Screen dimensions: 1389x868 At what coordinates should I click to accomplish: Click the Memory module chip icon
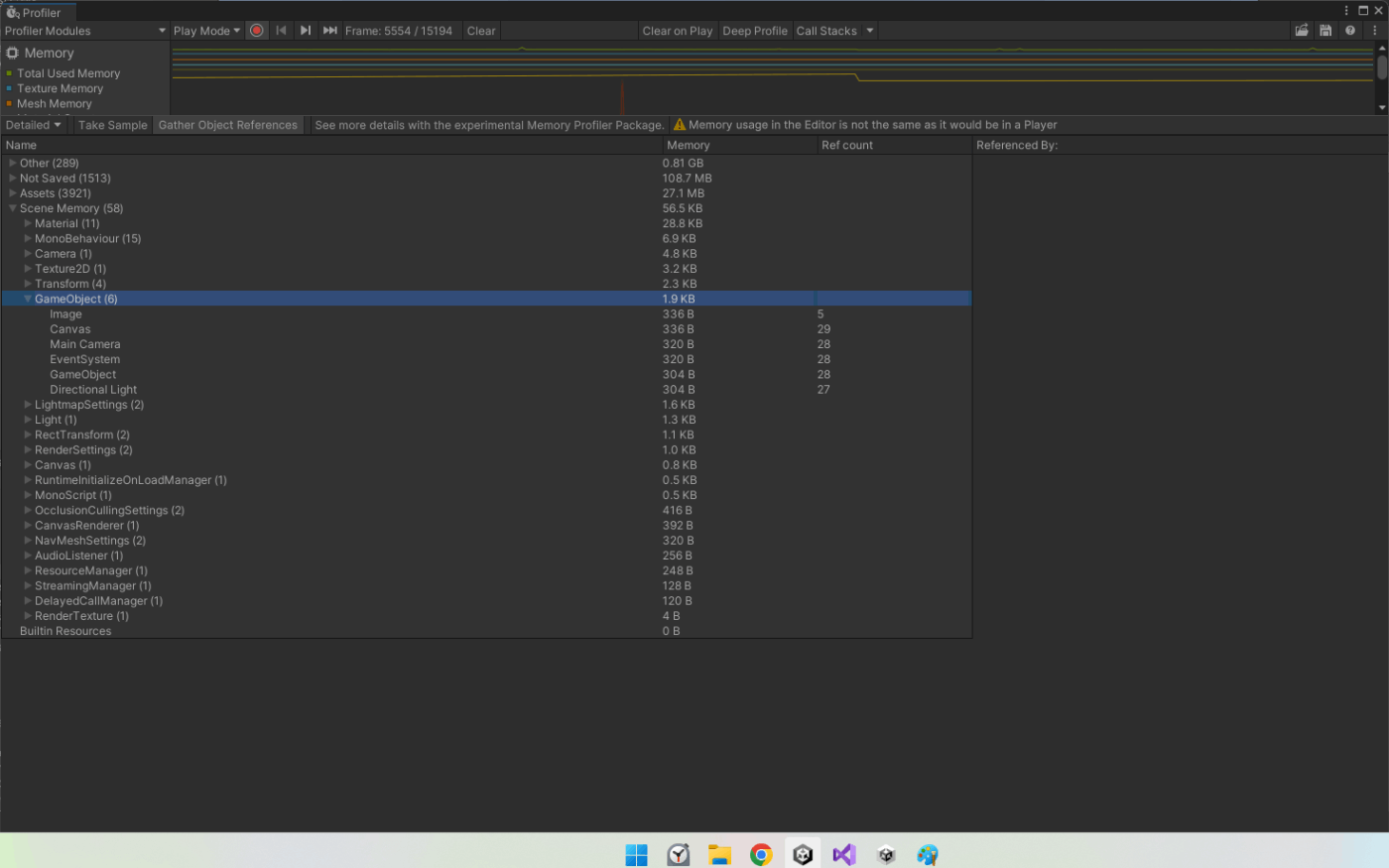13,53
